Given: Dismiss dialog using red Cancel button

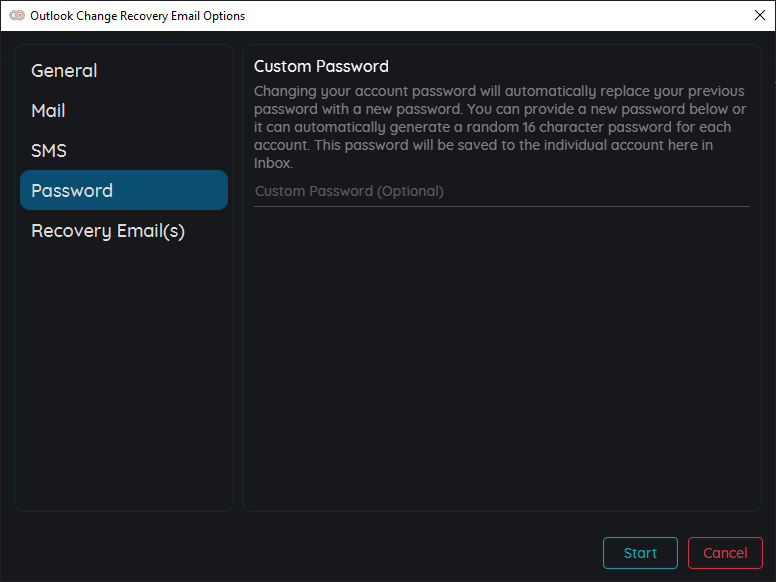Looking at the screenshot, I should pyautogui.click(x=725, y=553).
